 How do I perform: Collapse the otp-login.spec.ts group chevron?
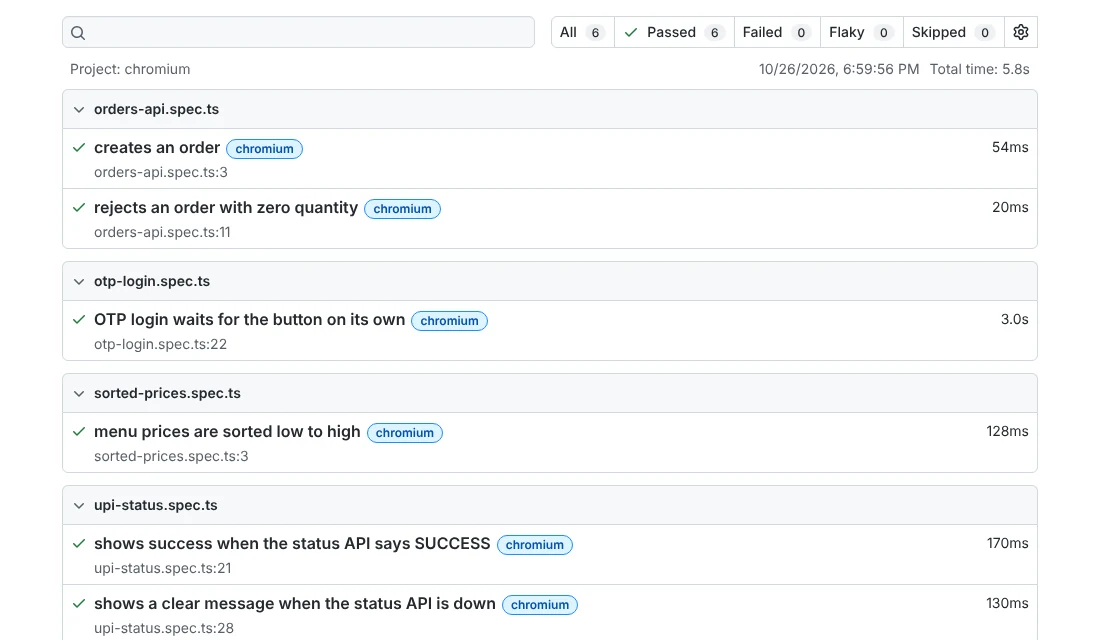point(79,281)
